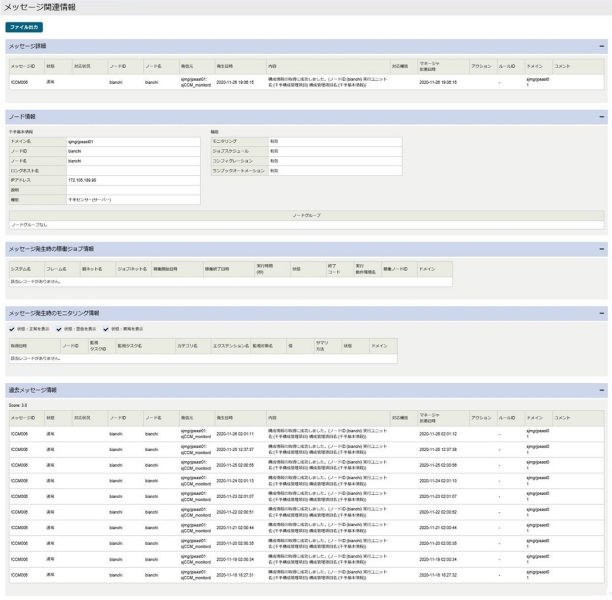This screenshot has height=600, width=612.
Task: Click the コンフィグレーション function status field
Action: pos(335,161)
